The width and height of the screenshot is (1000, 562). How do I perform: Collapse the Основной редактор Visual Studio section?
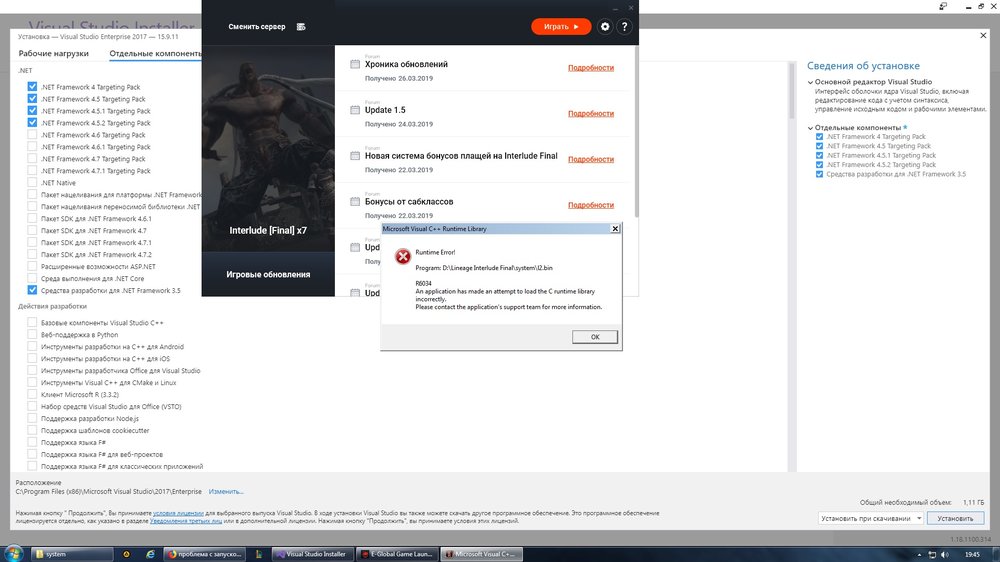[x=811, y=82]
